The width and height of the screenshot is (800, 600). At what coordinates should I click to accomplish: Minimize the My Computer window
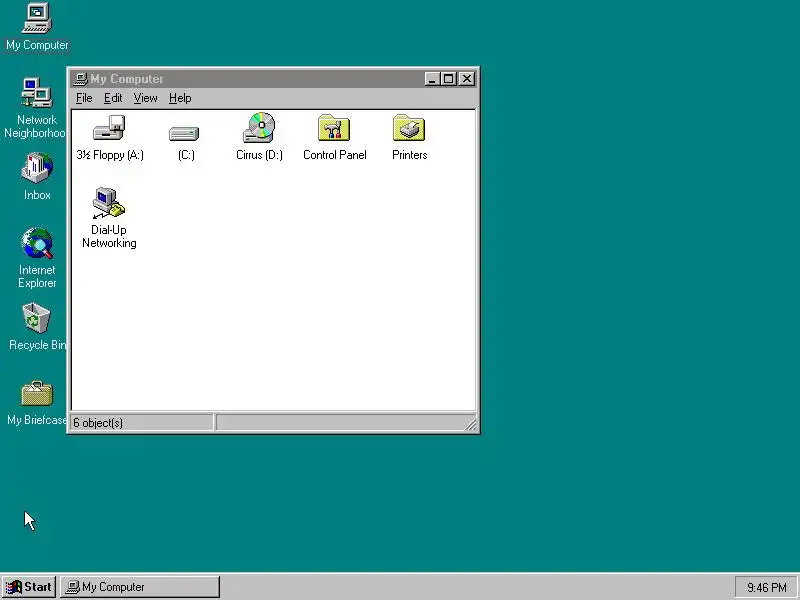[432, 79]
